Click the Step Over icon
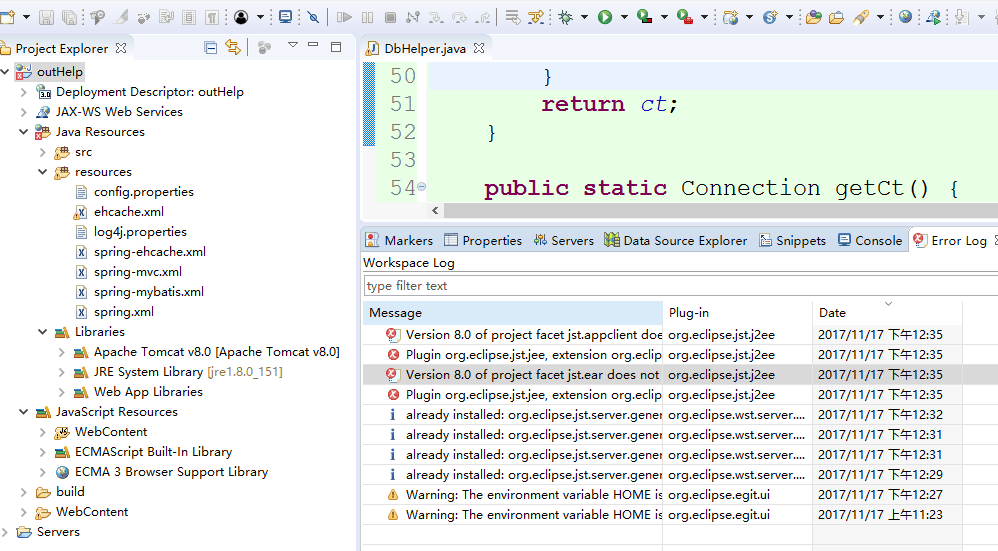This screenshot has height=551, width=998. [459, 17]
